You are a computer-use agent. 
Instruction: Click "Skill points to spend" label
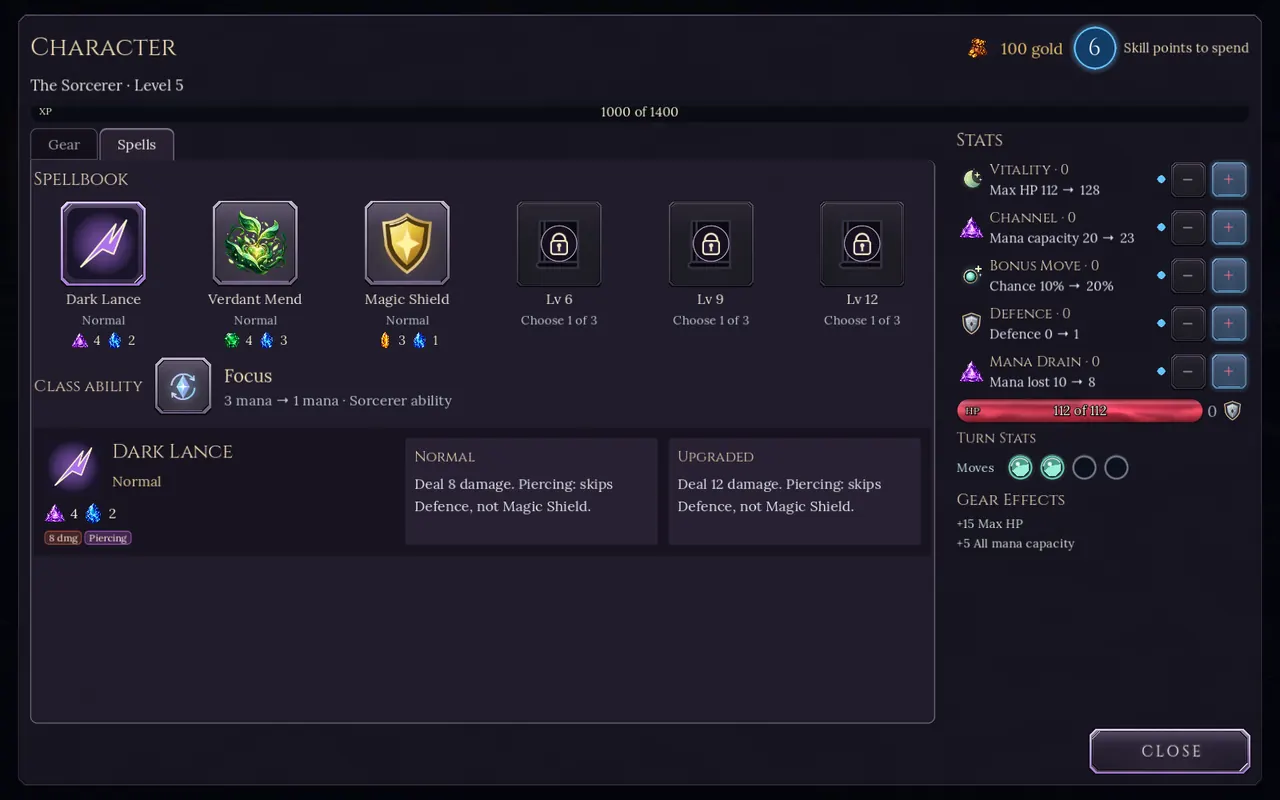pos(1186,48)
